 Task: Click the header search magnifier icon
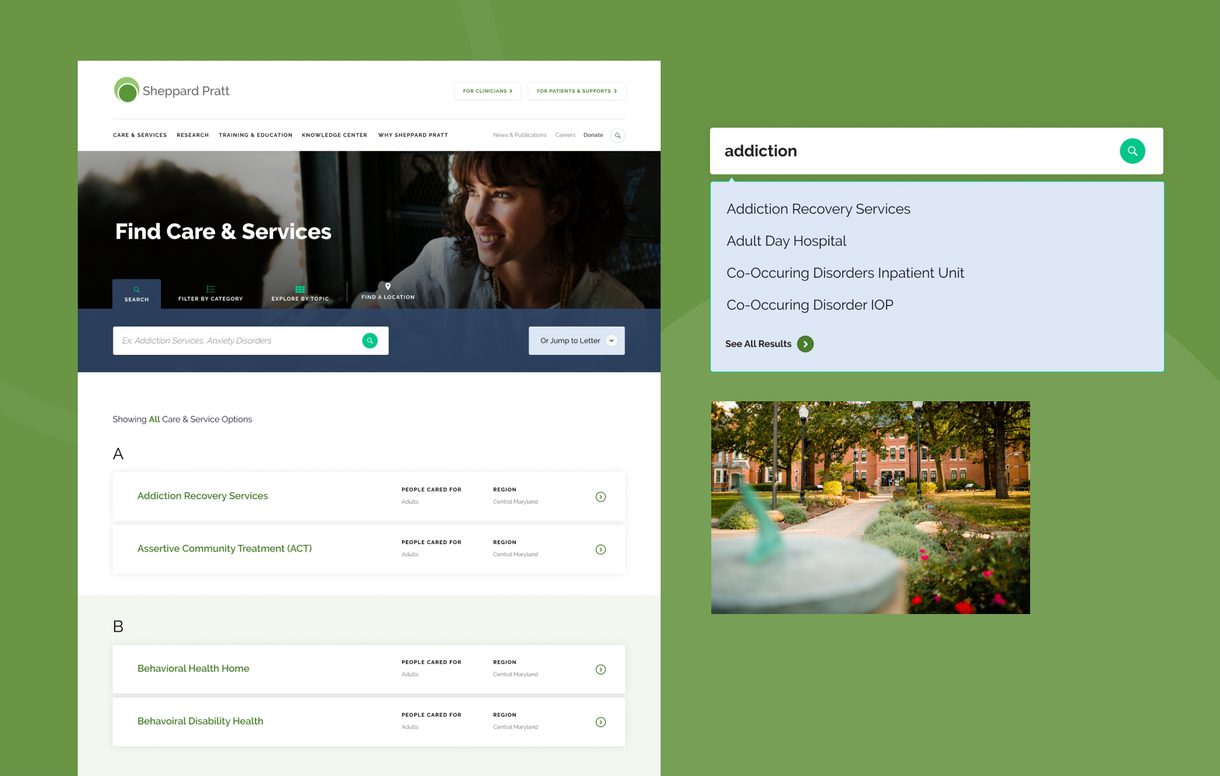(x=618, y=135)
